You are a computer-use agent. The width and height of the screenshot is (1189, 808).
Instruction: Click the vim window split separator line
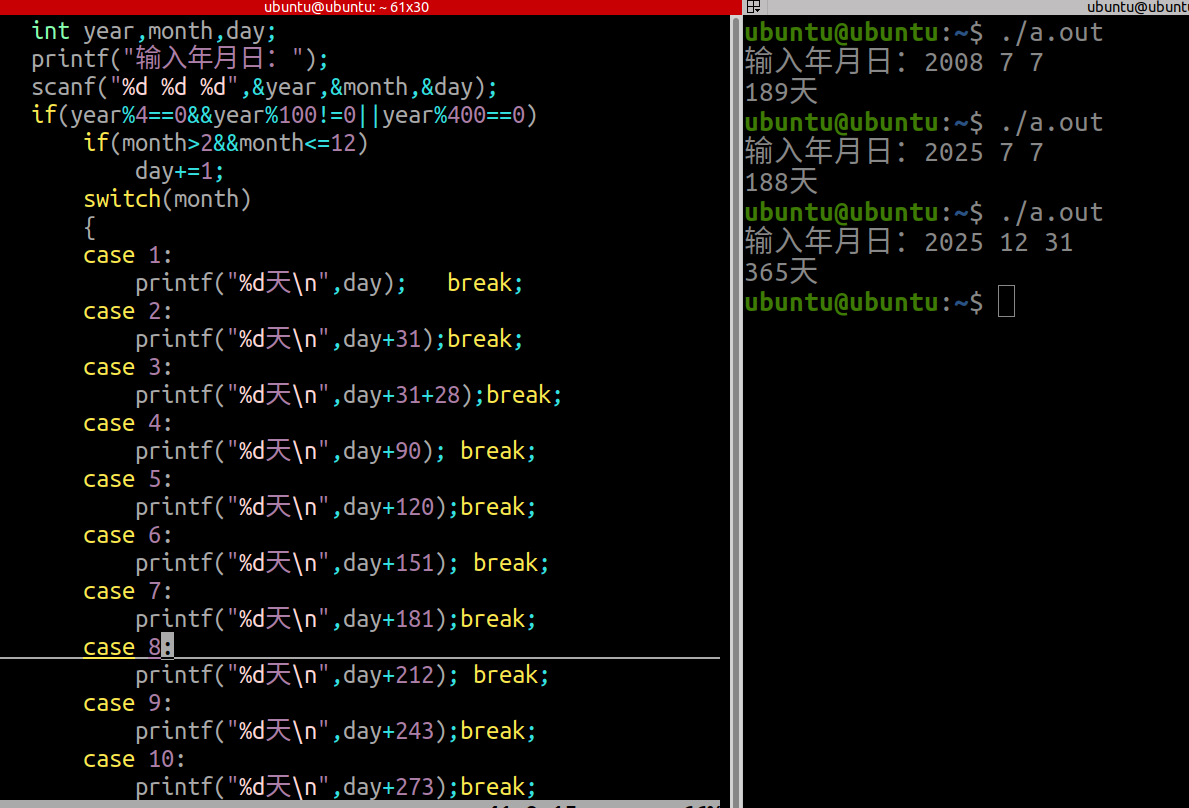(360, 659)
